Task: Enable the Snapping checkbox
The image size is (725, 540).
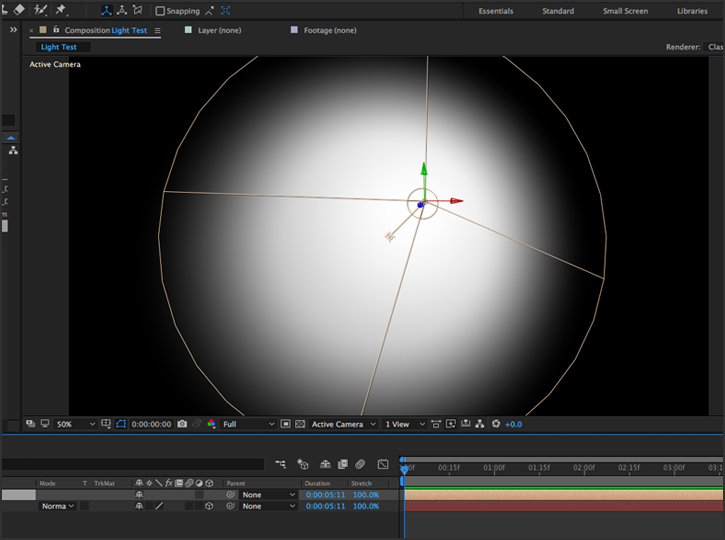Action: click(x=160, y=11)
